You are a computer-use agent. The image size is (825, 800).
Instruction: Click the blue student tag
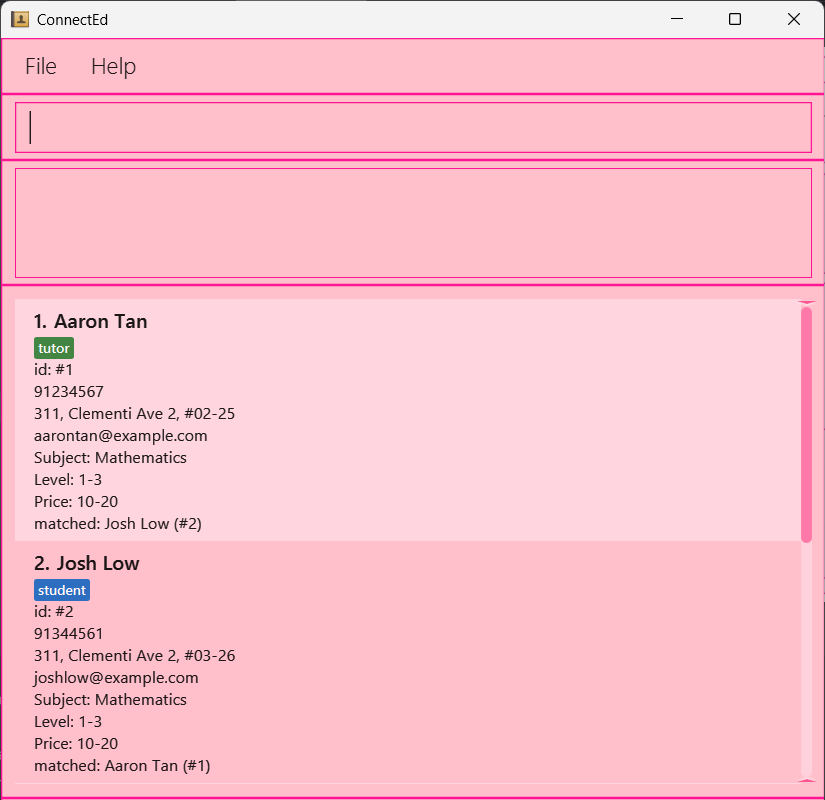[62, 590]
